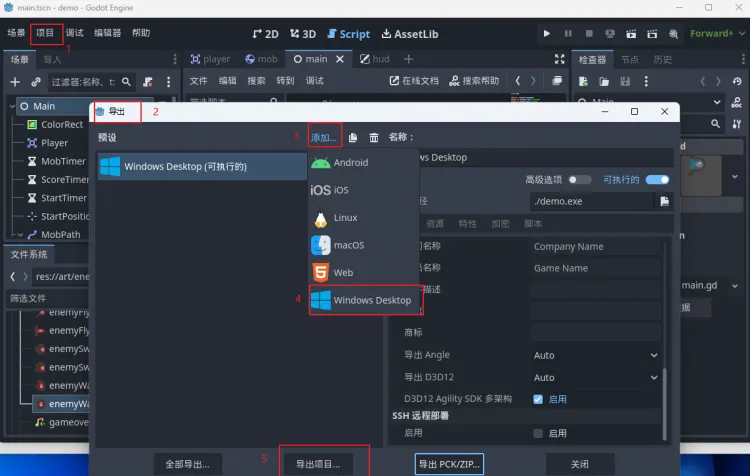This screenshot has width=750, height=476.
Task: Run a specific scene icon
Action: [652, 33]
